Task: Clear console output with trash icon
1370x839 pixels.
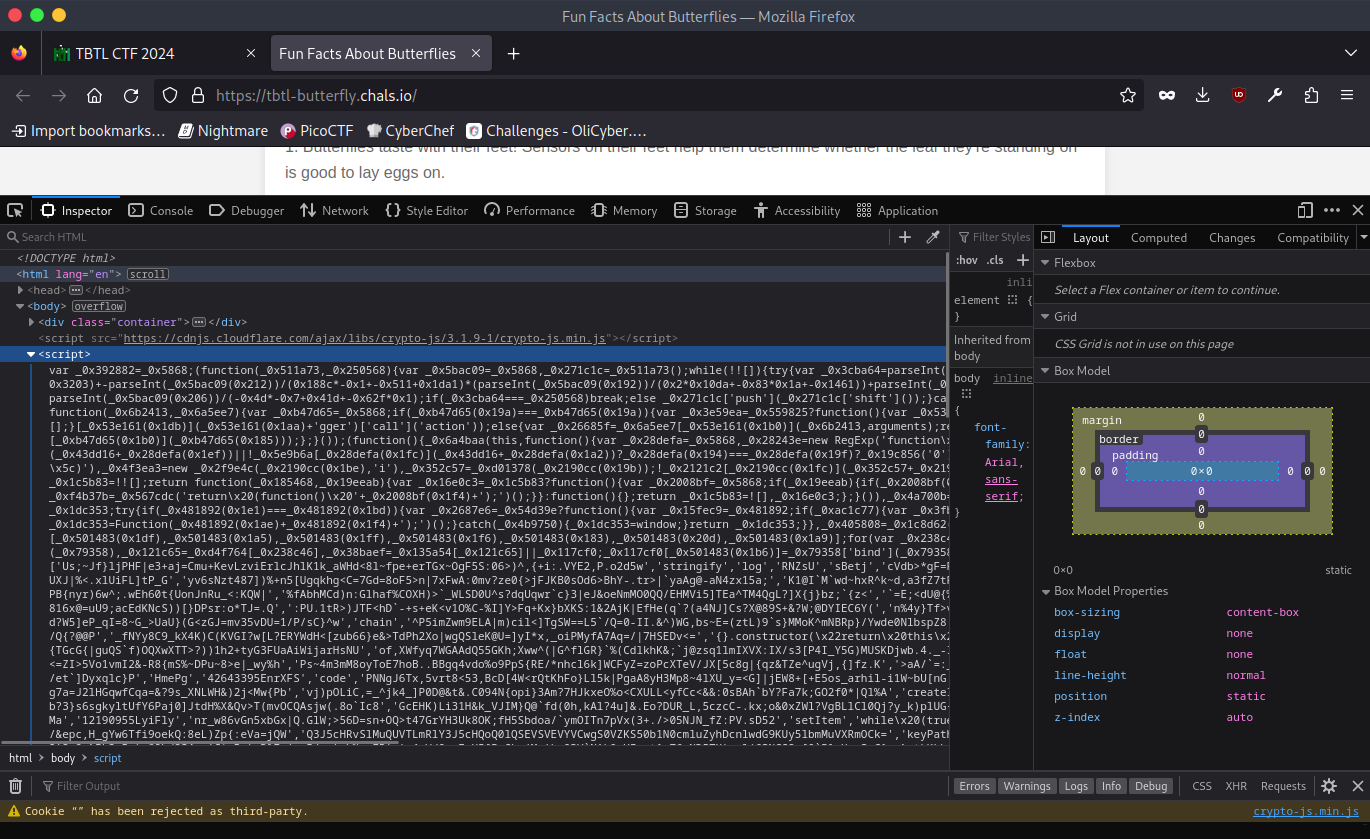Action: [x=15, y=786]
